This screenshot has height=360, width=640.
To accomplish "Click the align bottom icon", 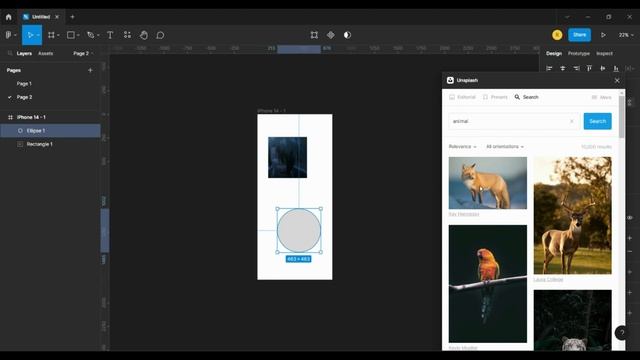I will tap(616, 68).
